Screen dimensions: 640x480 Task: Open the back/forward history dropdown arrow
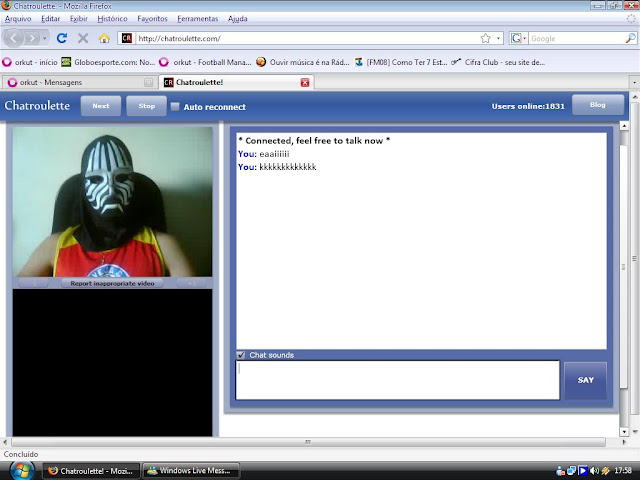coord(44,38)
